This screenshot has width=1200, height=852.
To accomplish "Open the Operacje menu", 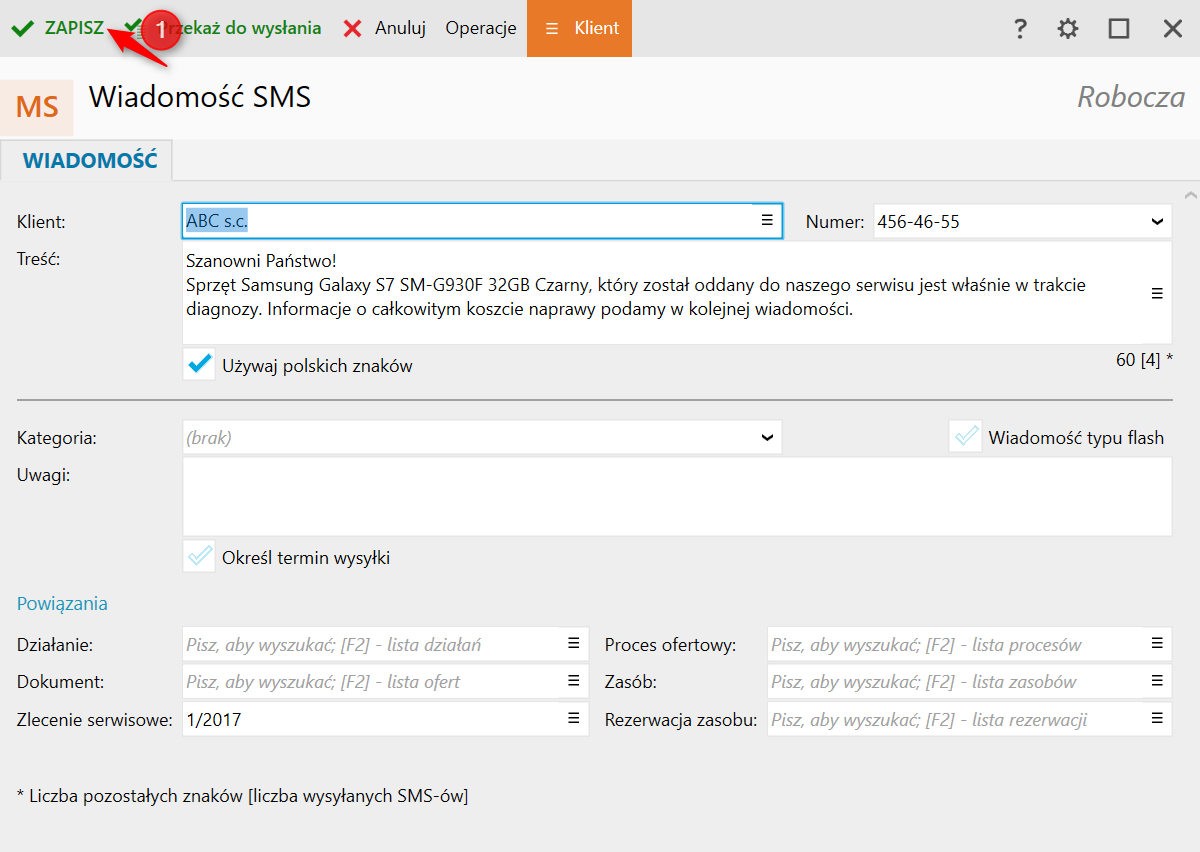I will (x=481, y=28).
